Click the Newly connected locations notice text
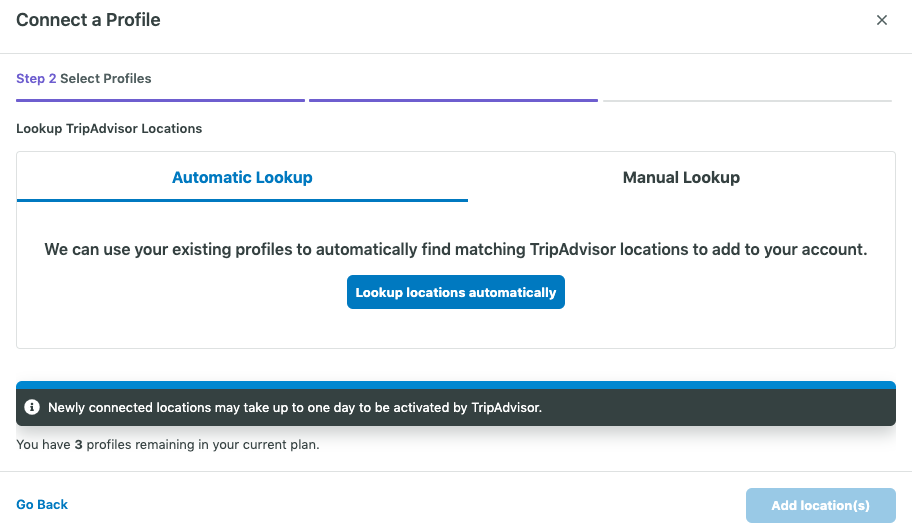The image size is (912, 532). 295,408
